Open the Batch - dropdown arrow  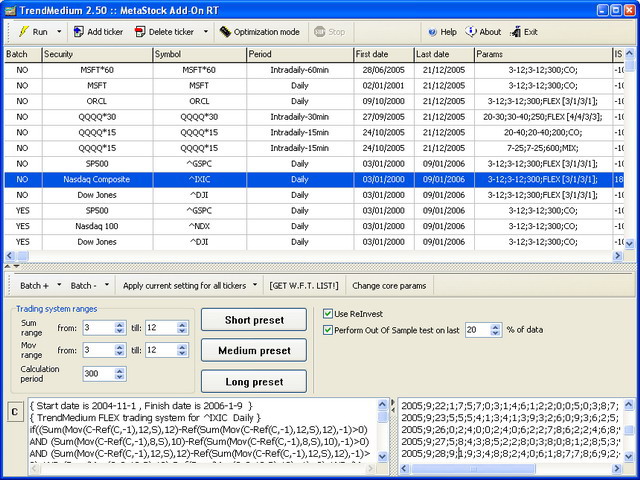pos(107,285)
